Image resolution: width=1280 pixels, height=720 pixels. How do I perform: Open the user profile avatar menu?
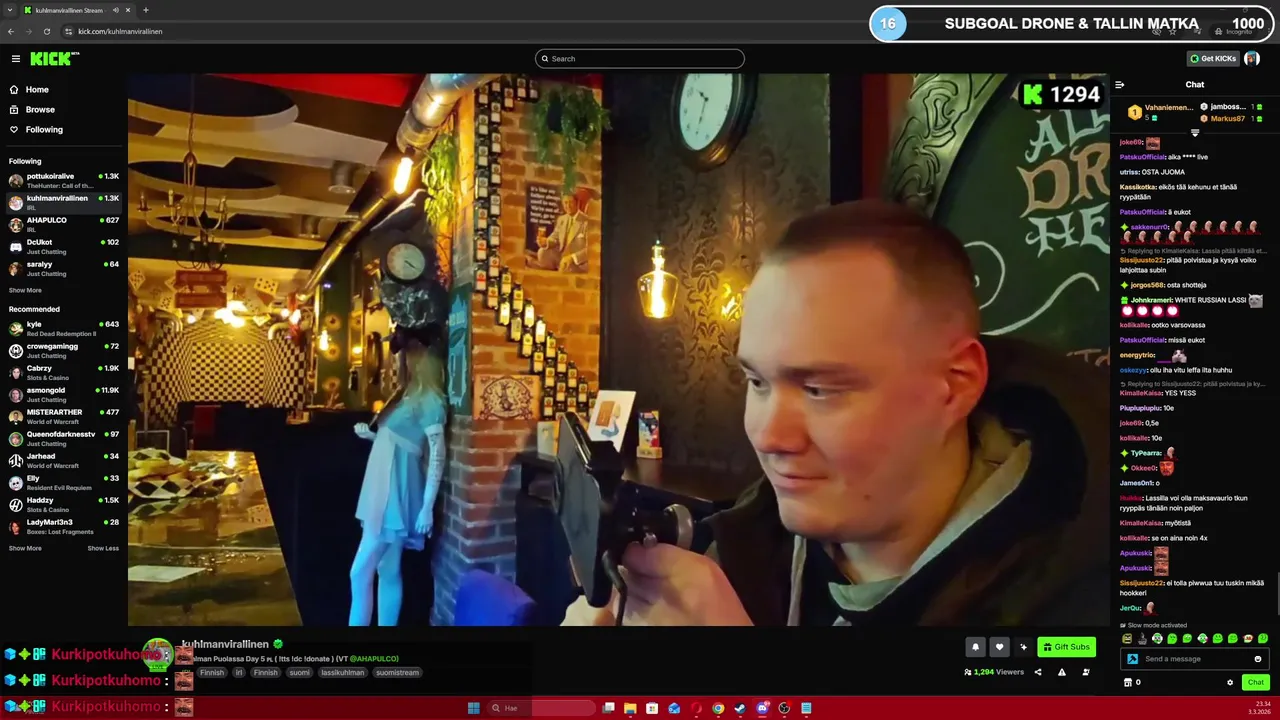point(1252,59)
